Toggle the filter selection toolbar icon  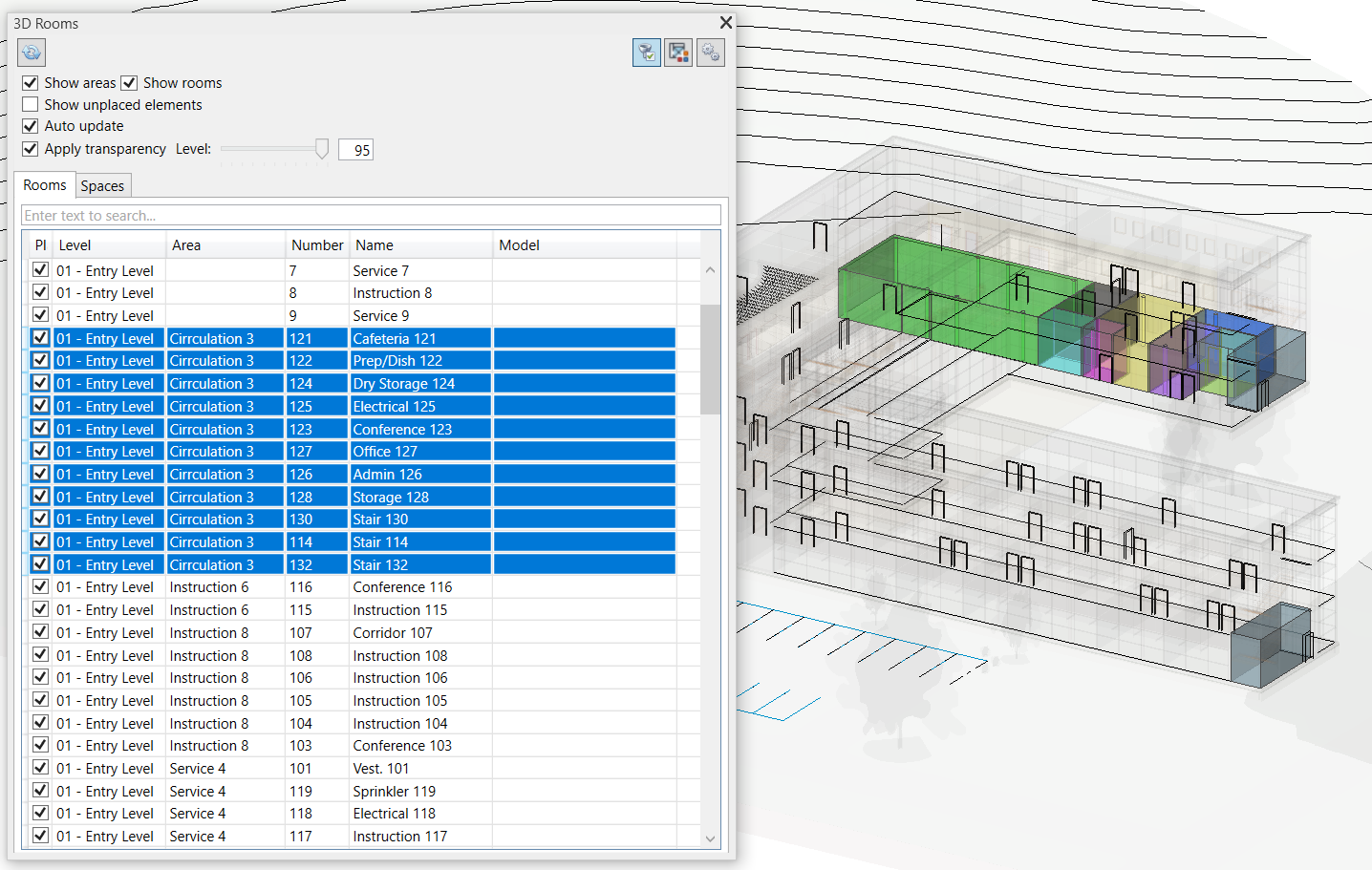click(x=647, y=53)
